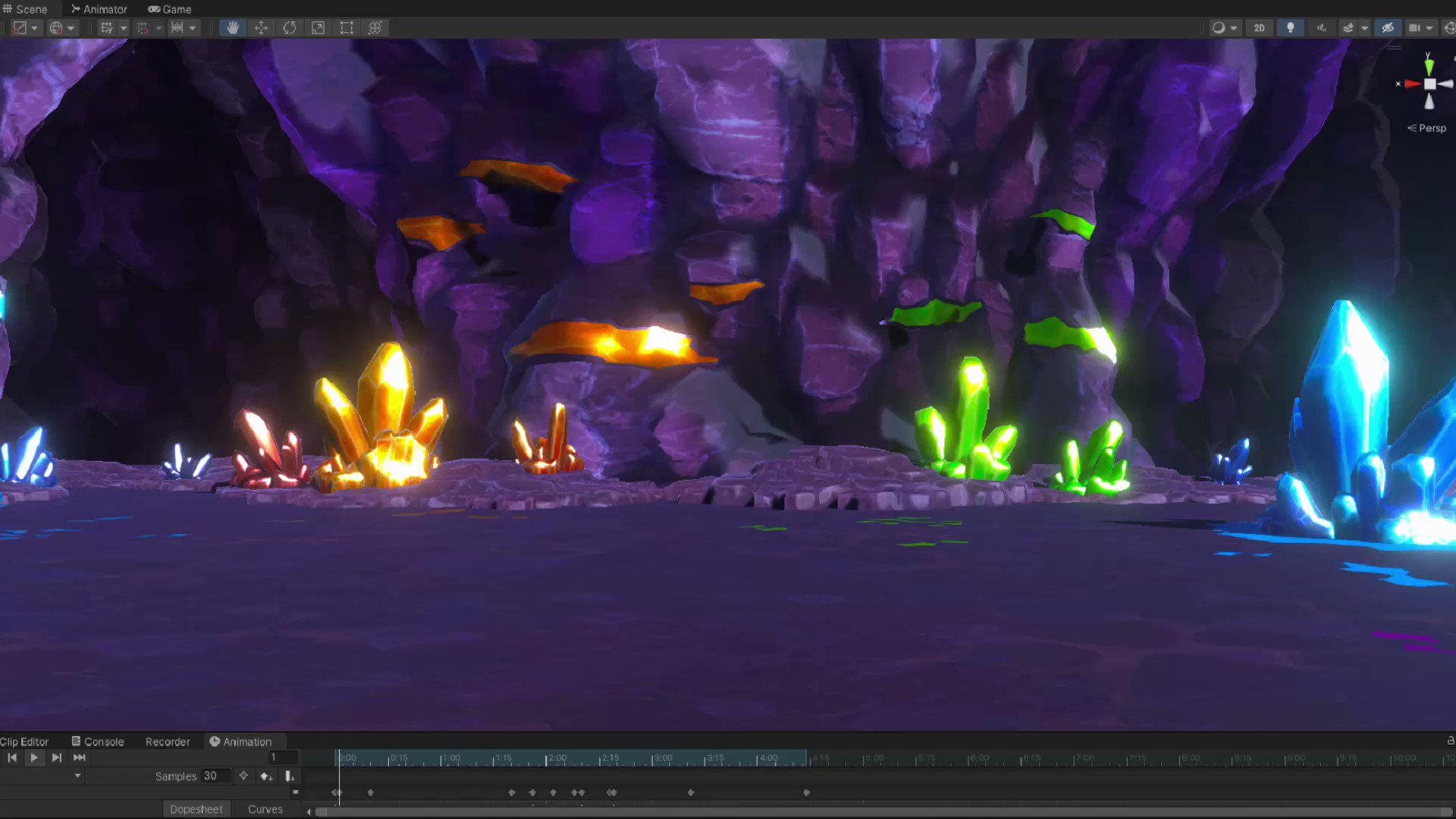Toggle the 2D view mode

1260,28
